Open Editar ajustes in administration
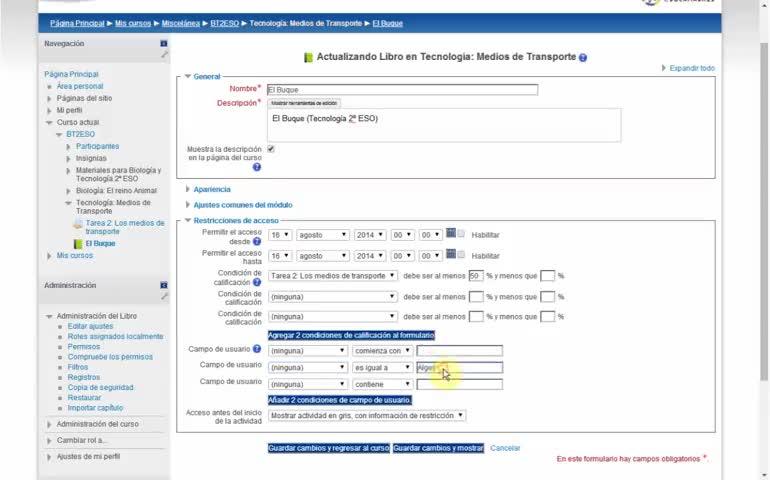The width and height of the screenshot is (770, 480). point(90,326)
